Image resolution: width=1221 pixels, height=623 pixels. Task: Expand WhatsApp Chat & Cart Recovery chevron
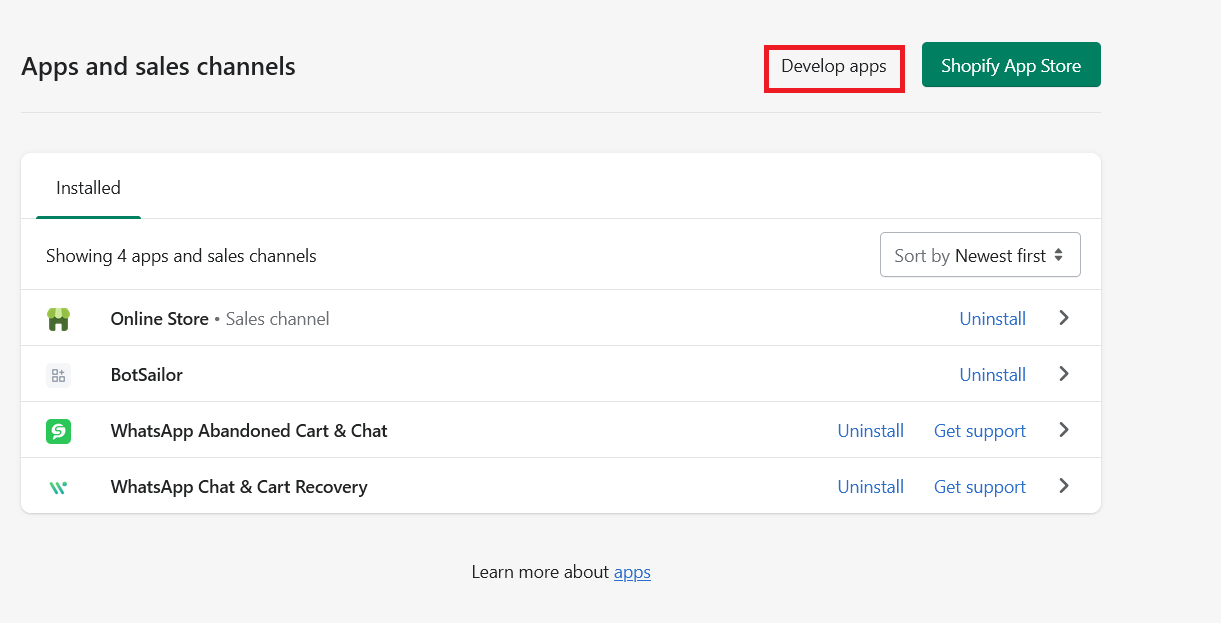[1064, 486]
